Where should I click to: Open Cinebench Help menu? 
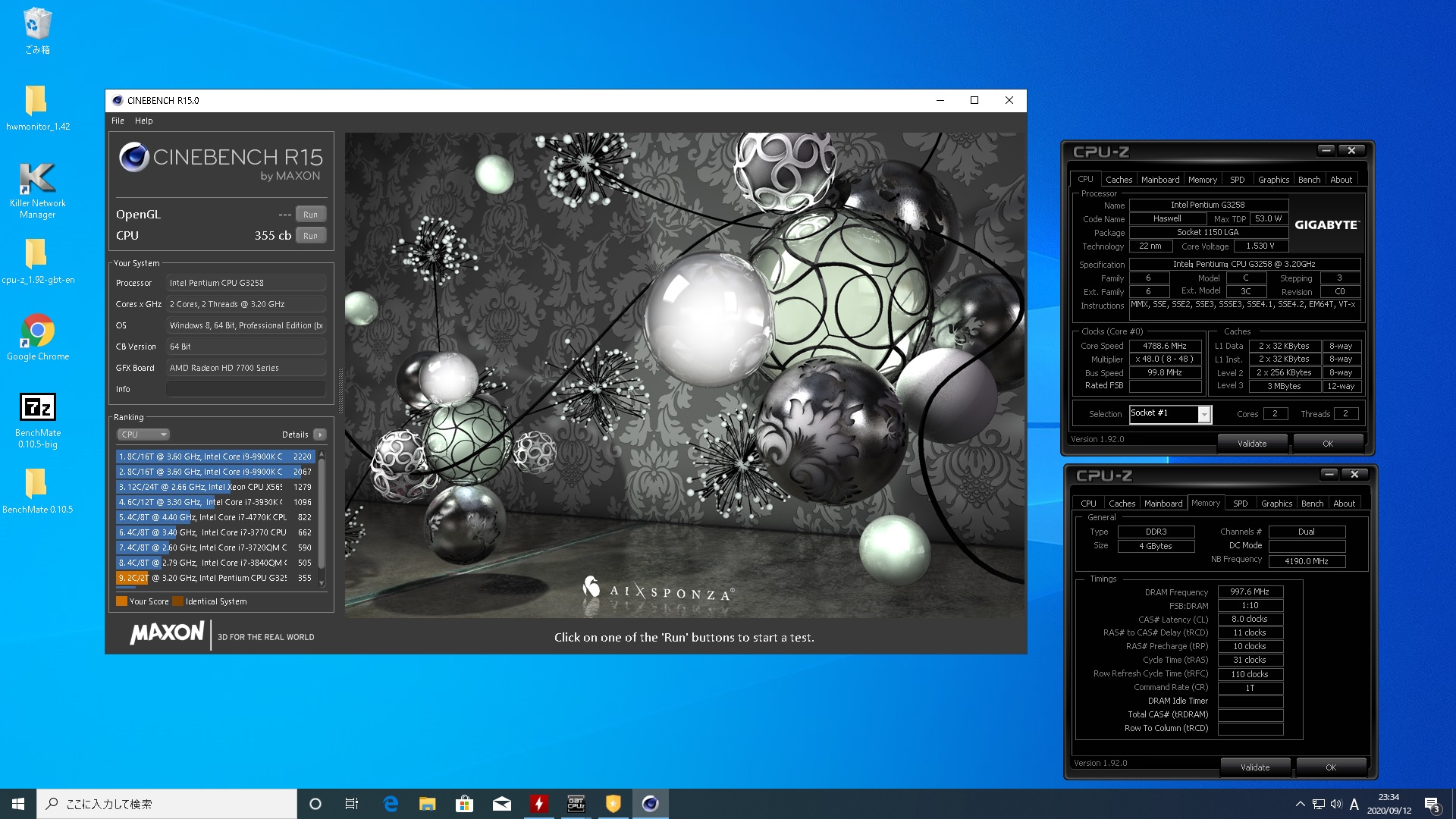click(144, 121)
